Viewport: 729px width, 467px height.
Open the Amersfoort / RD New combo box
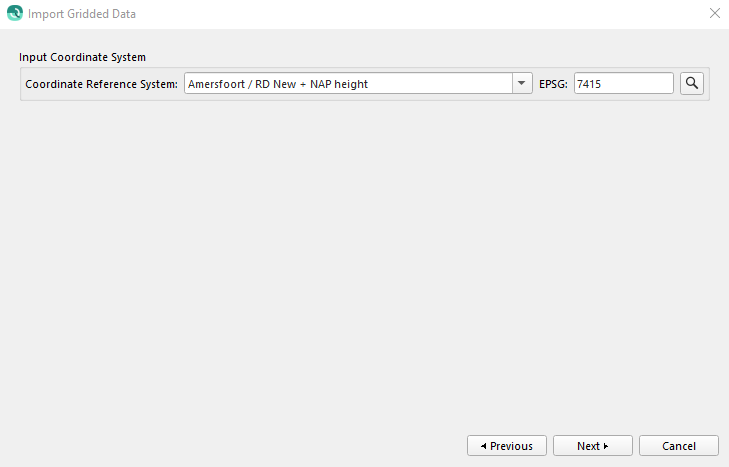(348, 84)
